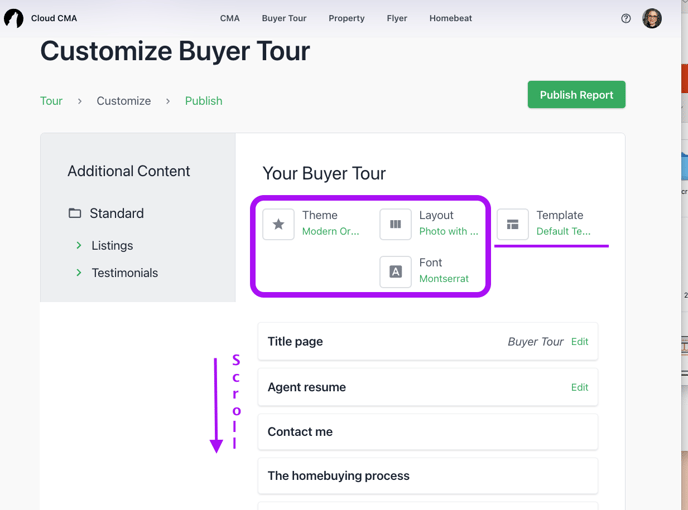
Task: Select the Standard folder icon
Action: pyautogui.click(x=75, y=213)
